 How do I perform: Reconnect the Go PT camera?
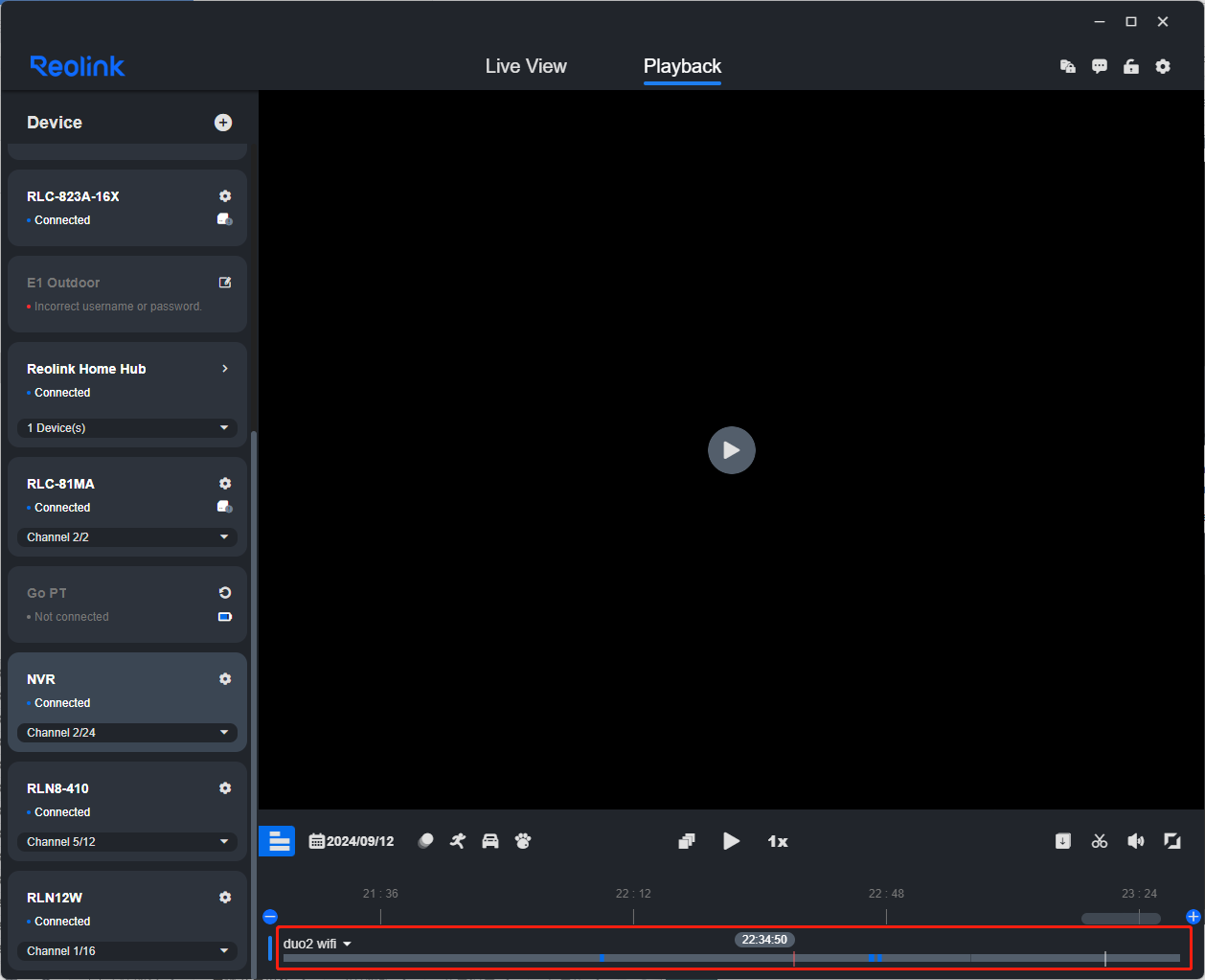click(x=225, y=593)
